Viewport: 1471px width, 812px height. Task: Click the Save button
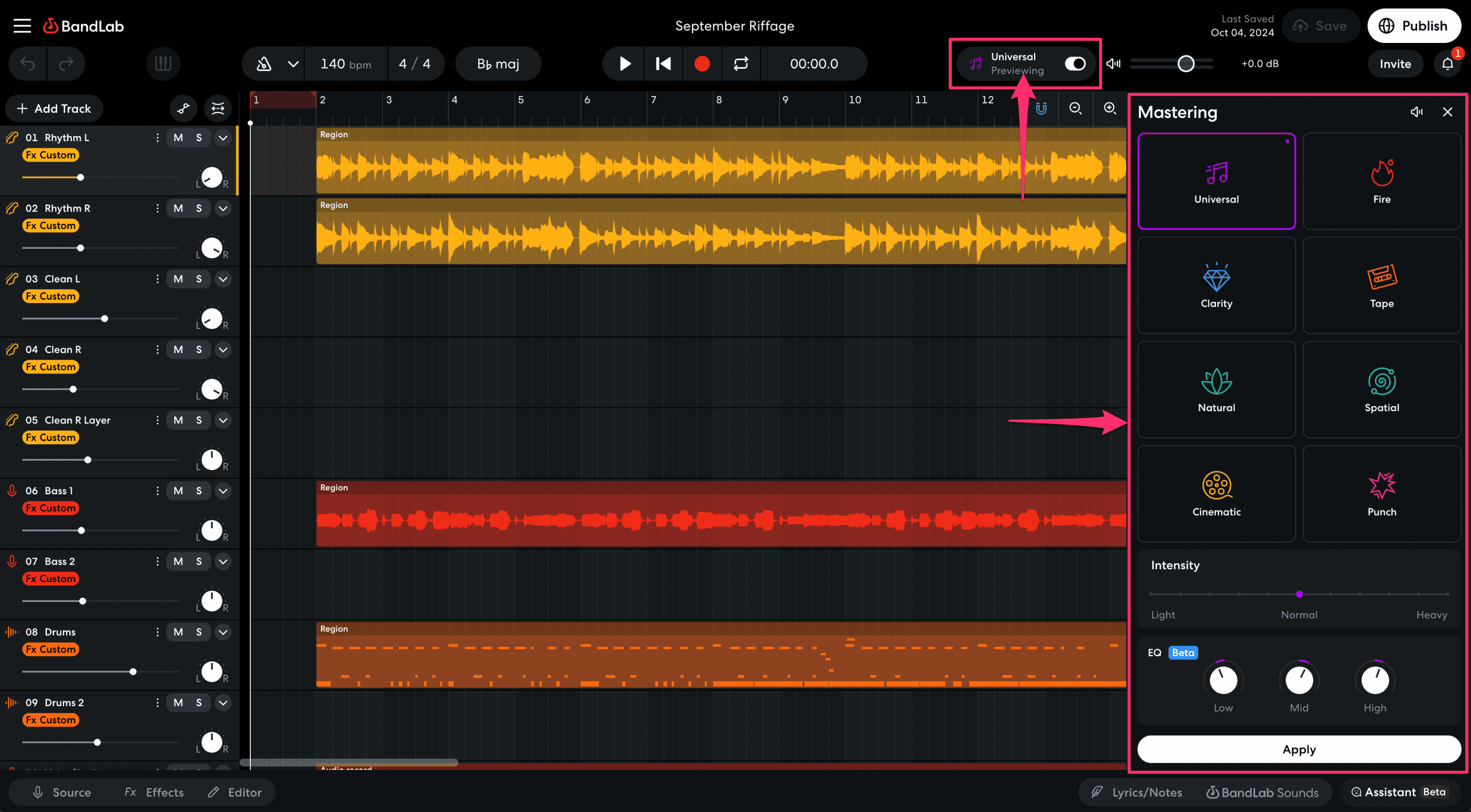[x=1320, y=25]
